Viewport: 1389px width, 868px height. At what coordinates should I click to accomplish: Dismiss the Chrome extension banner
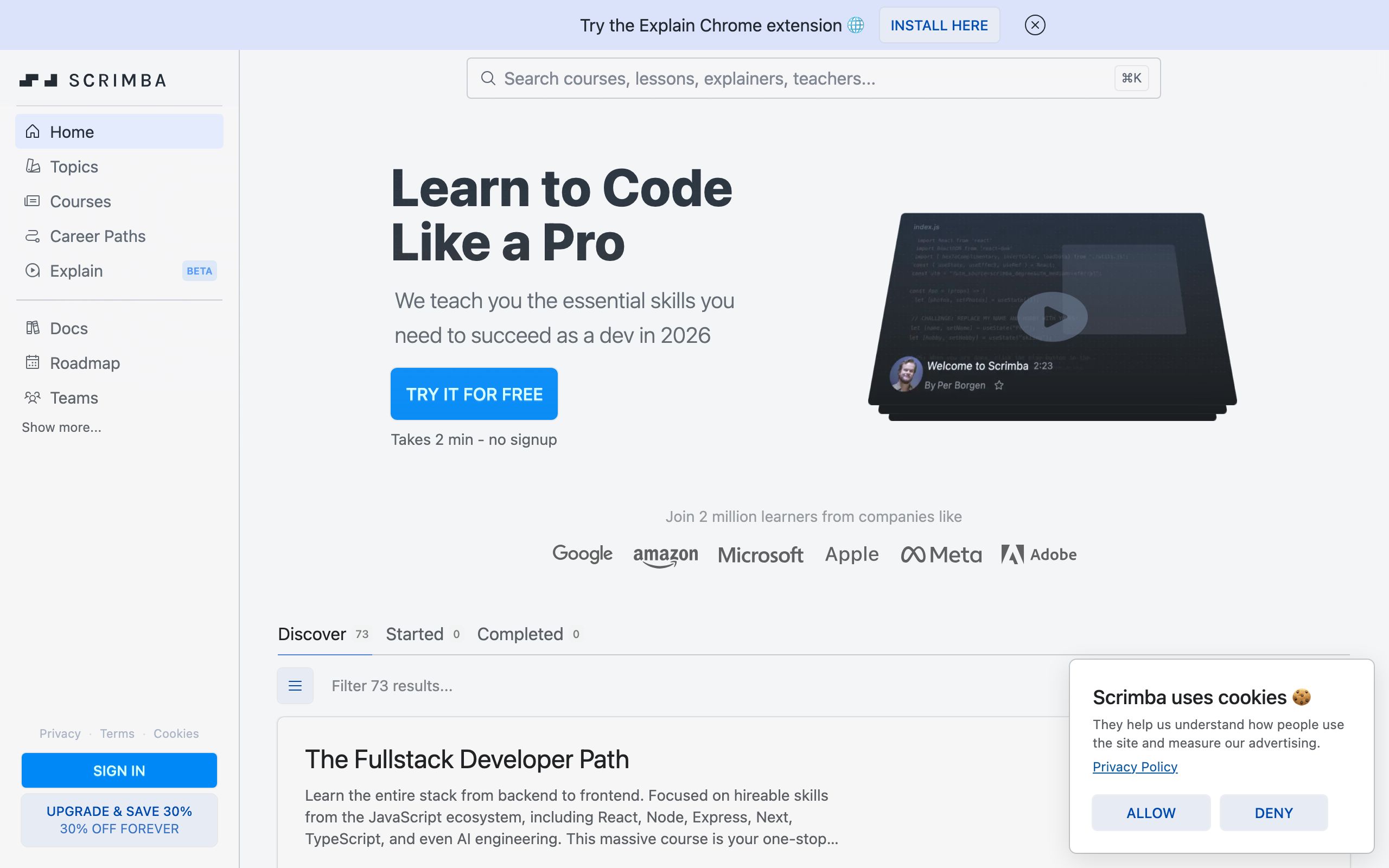click(x=1035, y=25)
